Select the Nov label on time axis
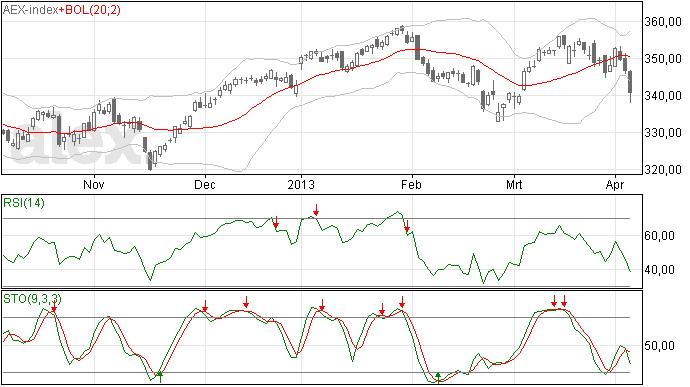Image resolution: width=690 pixels, height=387 pixels. pyautogui.click(x=94, y=184)
